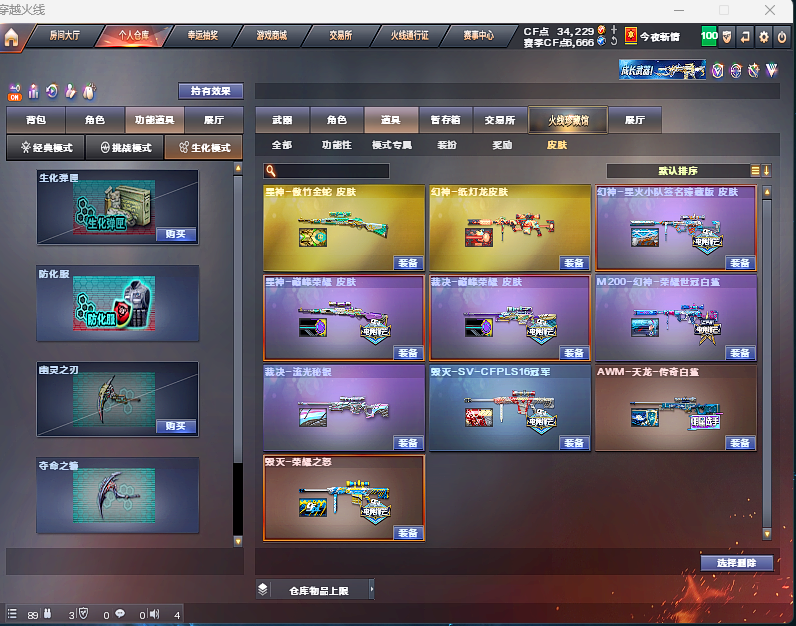Click the shield badge icon beside green 100
The image size is (796, 626).
[727, 37]
